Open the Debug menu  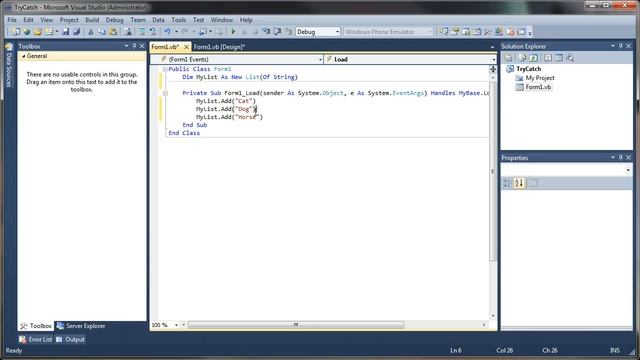[114, 20]
